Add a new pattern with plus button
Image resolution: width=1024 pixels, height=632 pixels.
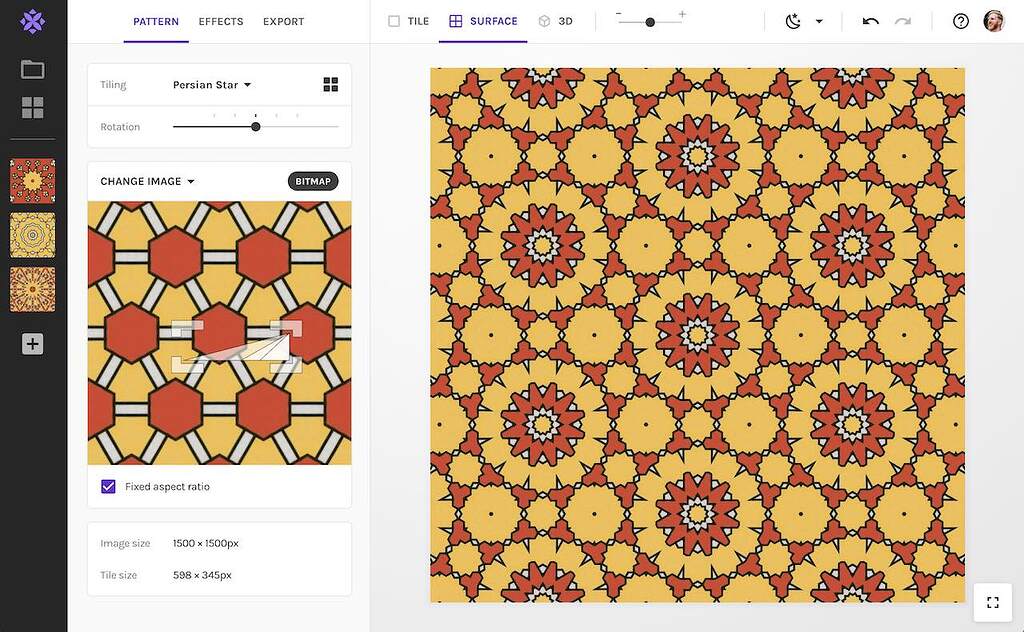(x=33, y=343)
